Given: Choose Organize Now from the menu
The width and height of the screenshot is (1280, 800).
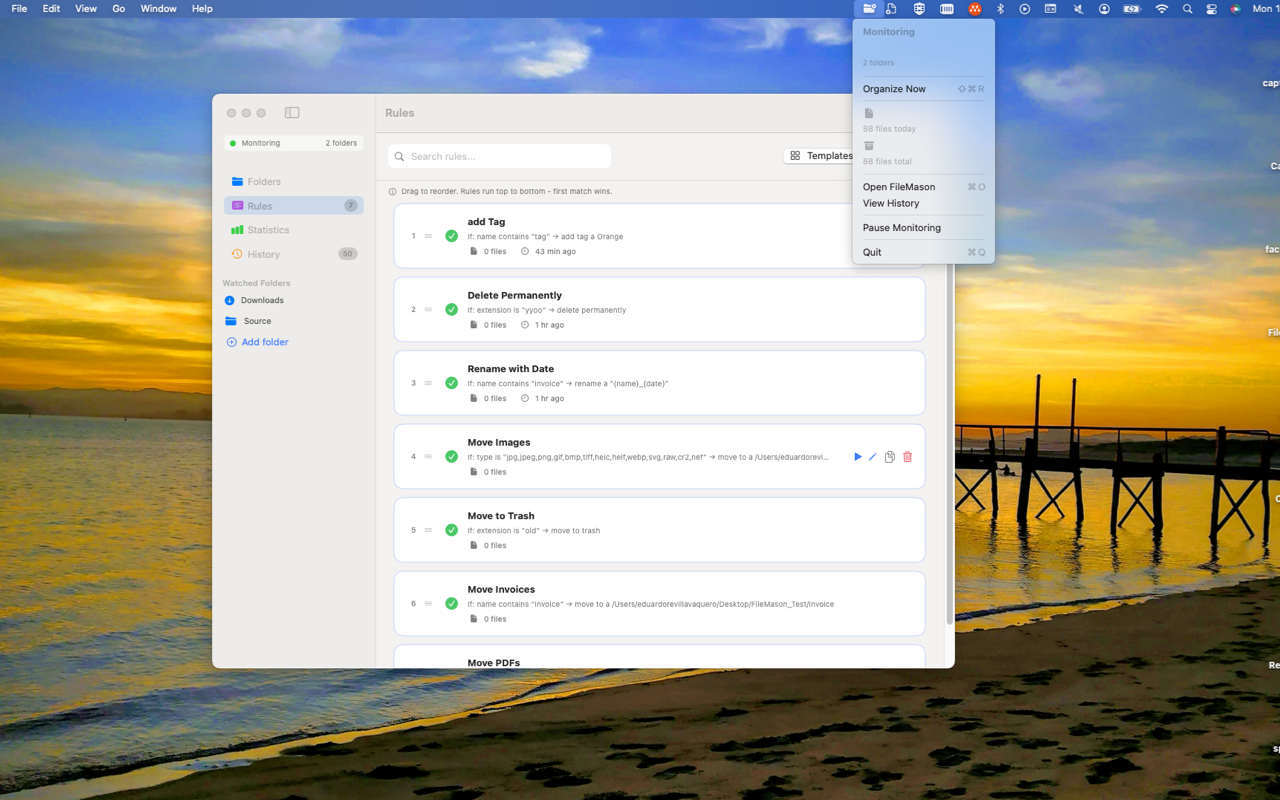Looking at the screenshot, I should (894, 89).
